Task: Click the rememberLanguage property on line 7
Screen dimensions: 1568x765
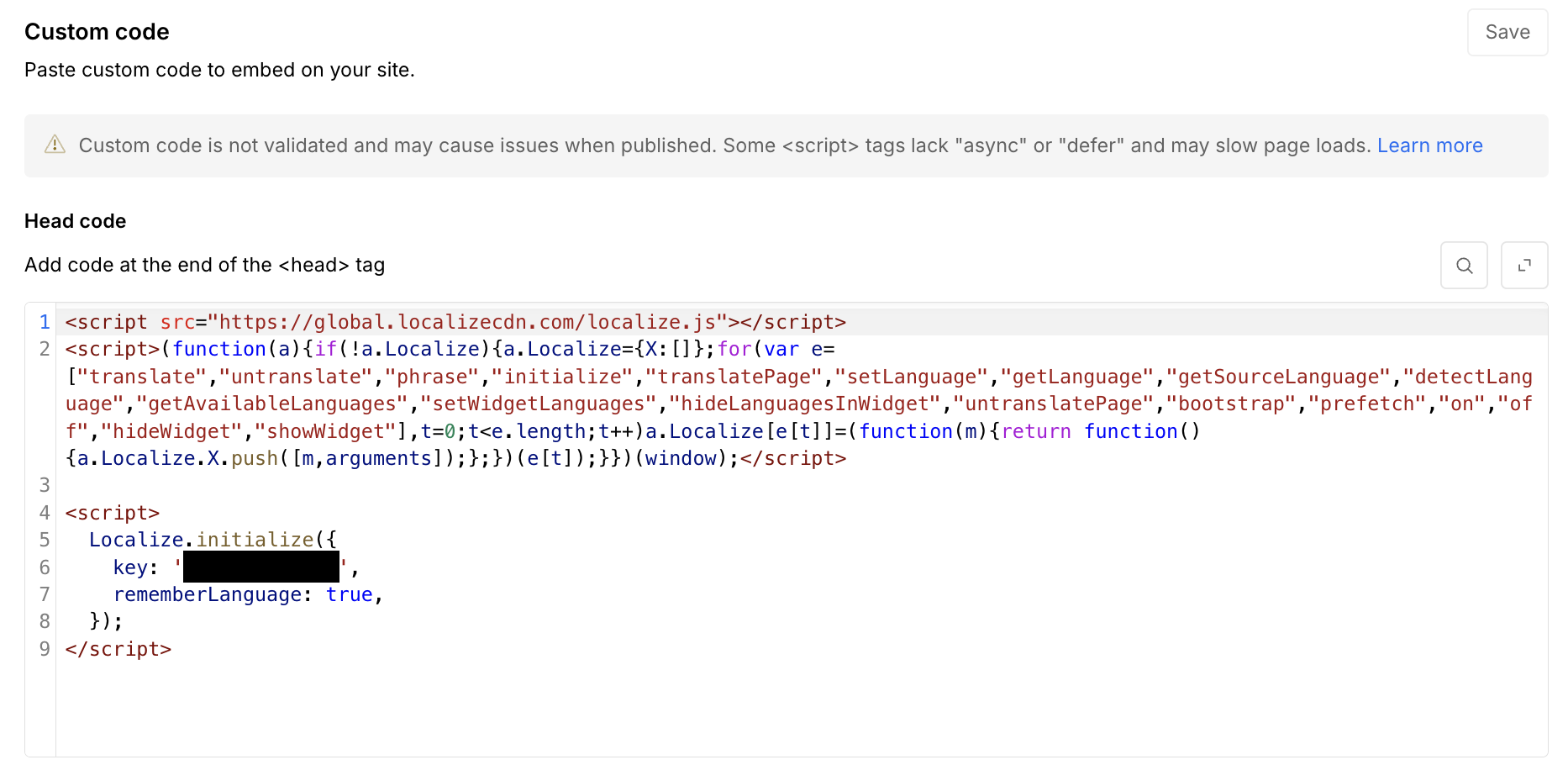Action: coord(208,594)
